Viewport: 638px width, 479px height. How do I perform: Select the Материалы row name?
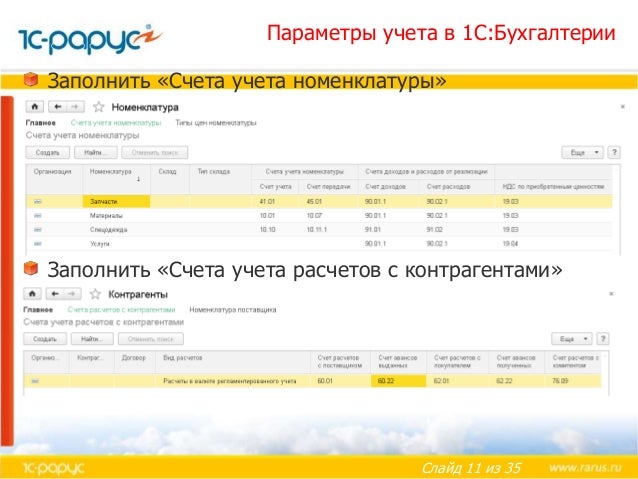[x=106, y=216]
